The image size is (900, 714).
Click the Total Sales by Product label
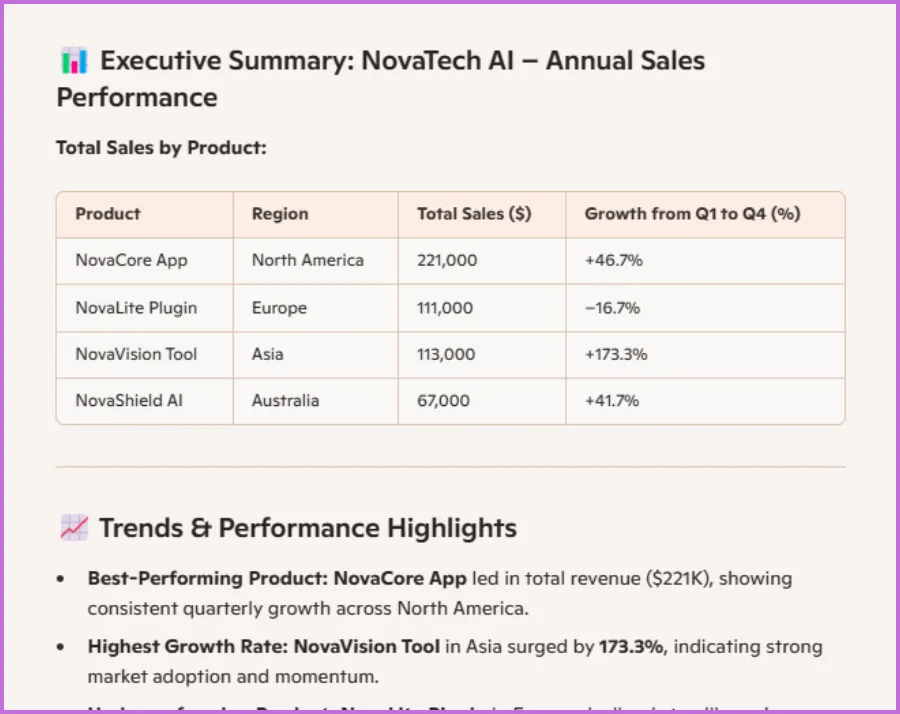point(161,148)
